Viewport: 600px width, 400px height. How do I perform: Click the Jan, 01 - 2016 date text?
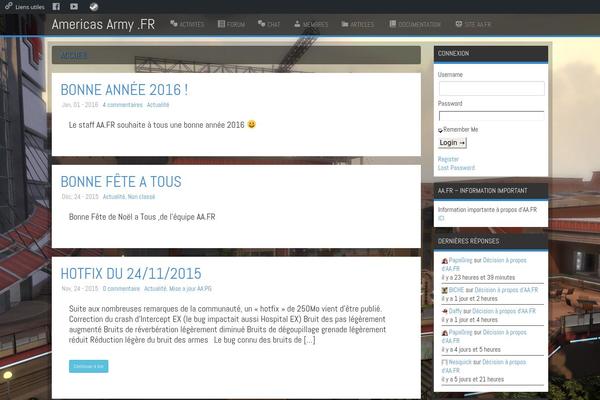80,105
